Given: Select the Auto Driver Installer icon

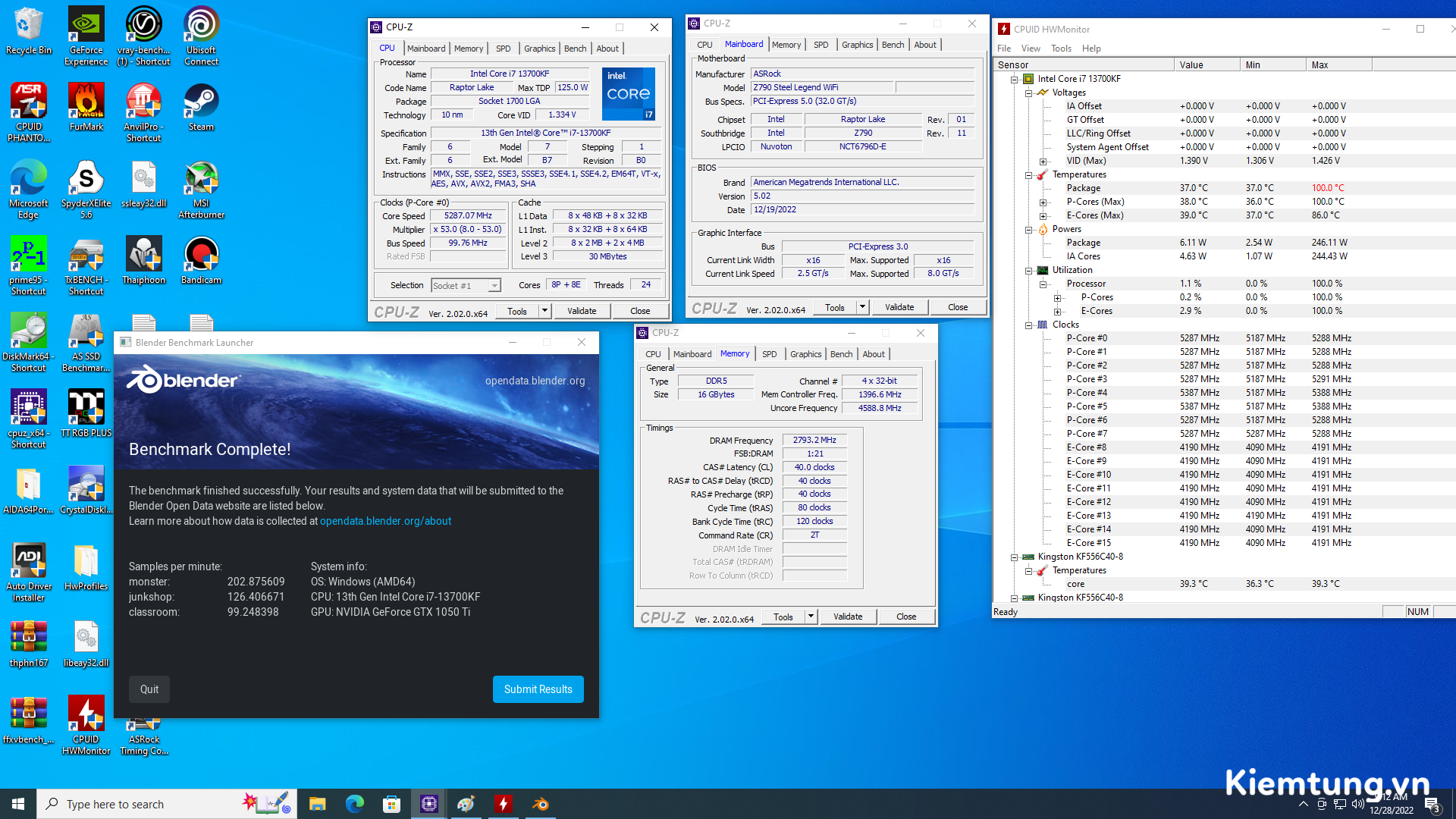Looking at the screenshot, I should 28,573.
